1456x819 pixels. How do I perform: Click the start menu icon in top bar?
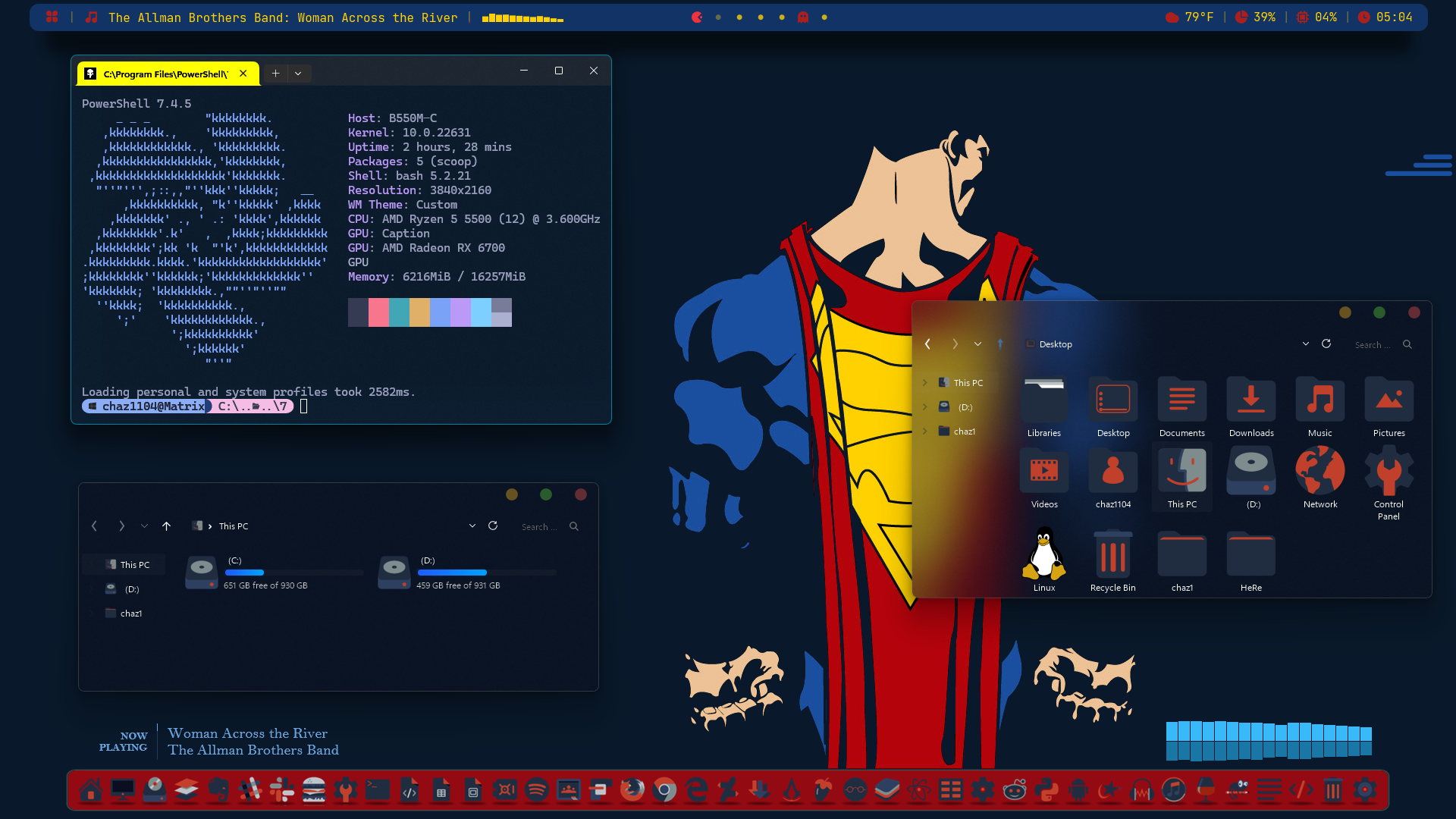(x=52, y=17)
